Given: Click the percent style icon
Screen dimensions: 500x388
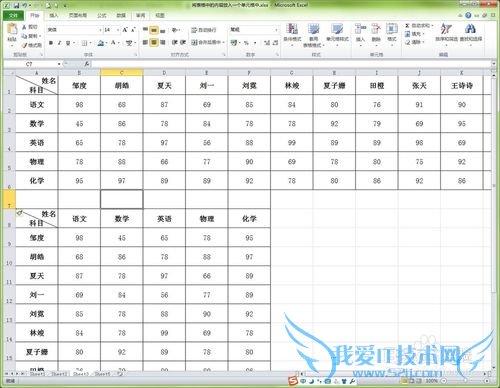Looking at the screenshot, I should (x=246, y=43).
